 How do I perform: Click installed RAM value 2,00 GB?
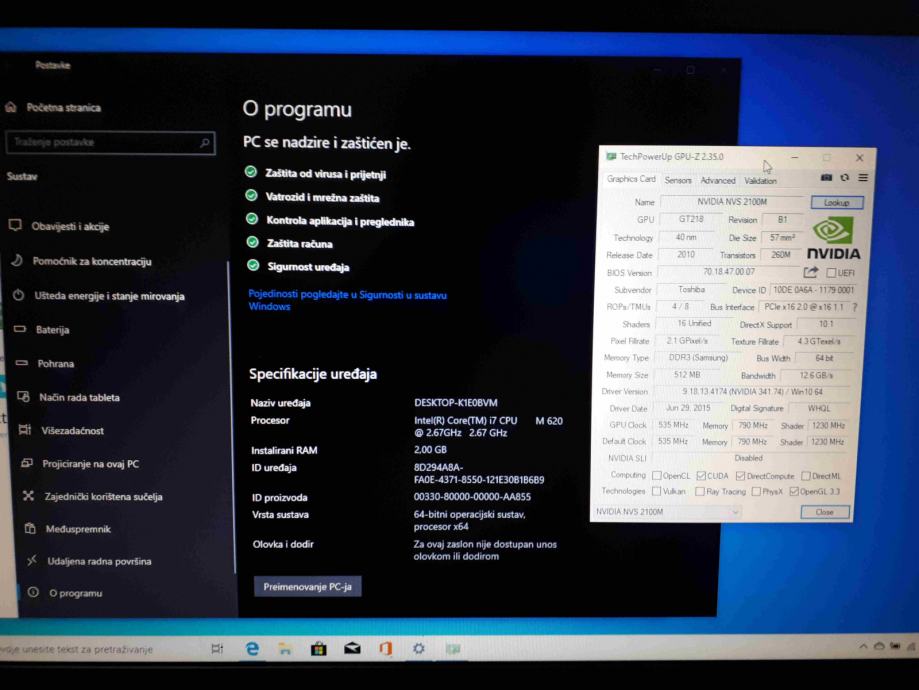coord(430,450)
